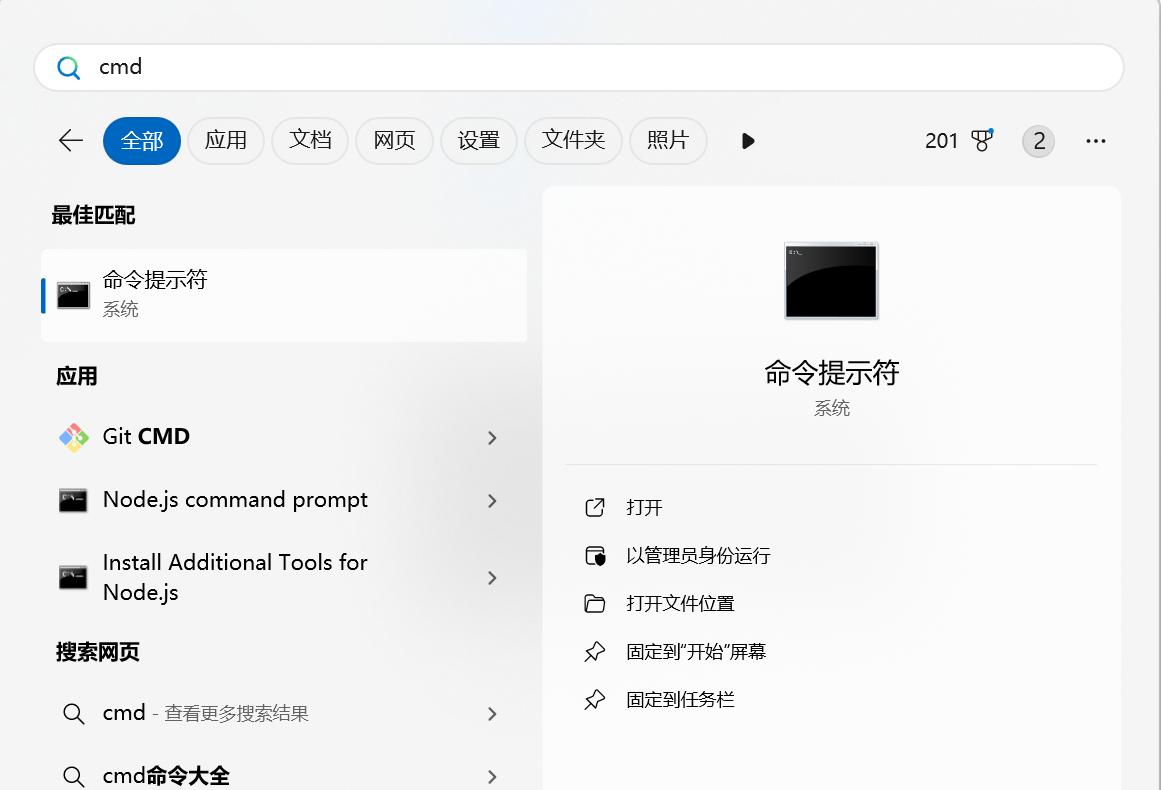Expand Install Additional Tools for Node.js chevron
Image resolution: width=1161 pixels, height=790 pixels.
click(492, 578)
